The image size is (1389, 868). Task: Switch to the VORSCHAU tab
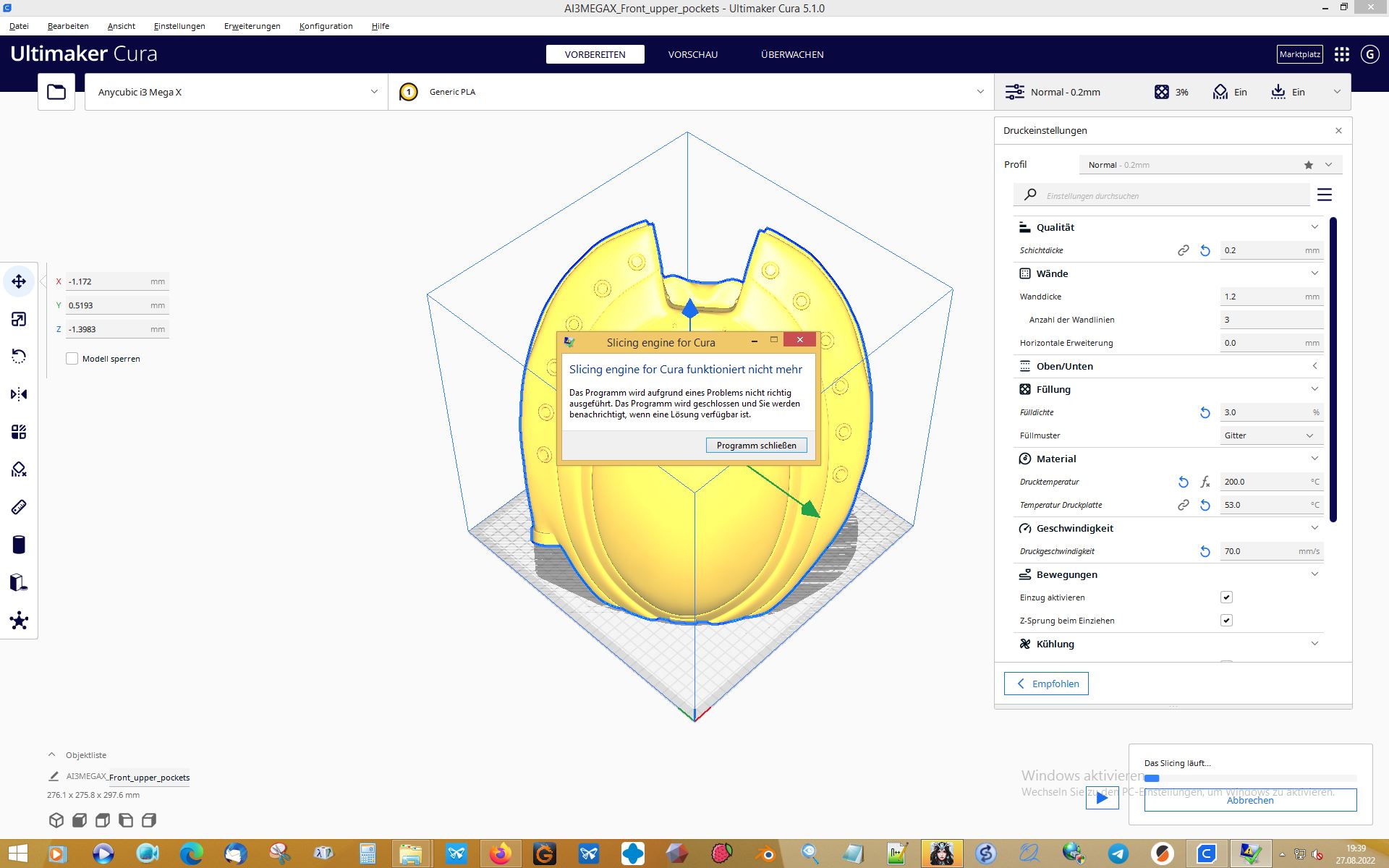pyautogui.click(x=692, y=54)
